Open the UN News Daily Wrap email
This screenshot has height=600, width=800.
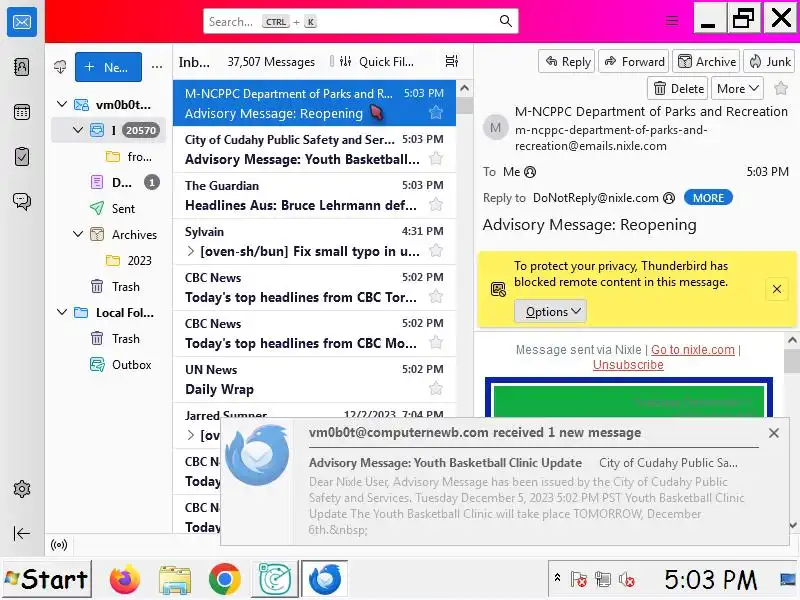click(x=313, y=379)
